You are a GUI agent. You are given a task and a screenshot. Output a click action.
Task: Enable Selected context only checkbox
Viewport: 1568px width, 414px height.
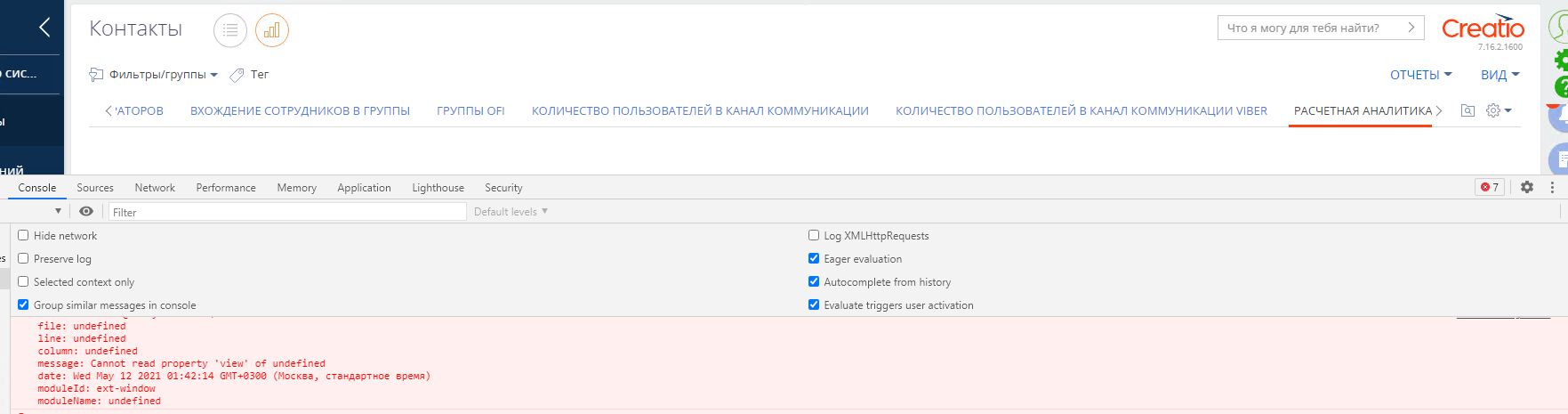point(23,281)
